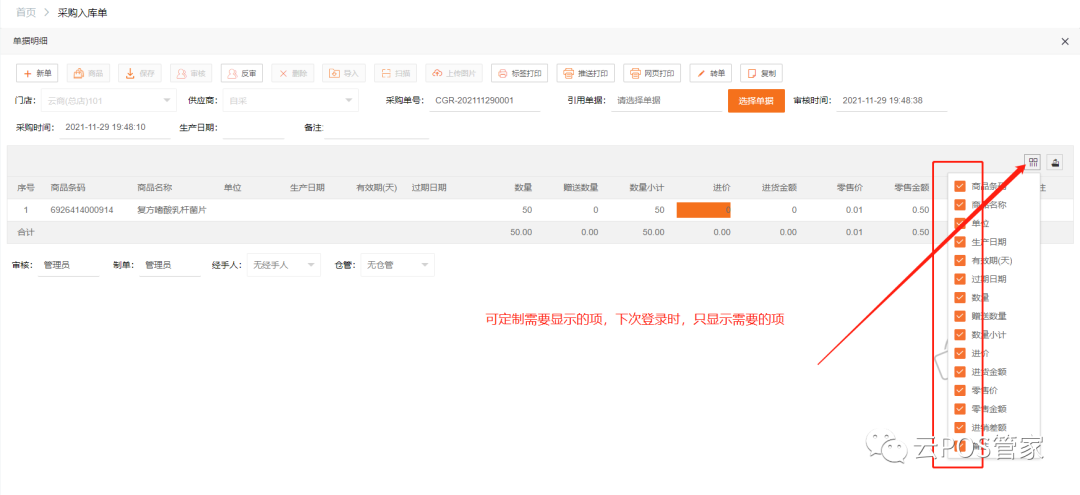The height and width of the screenshot is (495, 1080).
Task: Click the 审核 toolbar button
Action: pos(191,73)
